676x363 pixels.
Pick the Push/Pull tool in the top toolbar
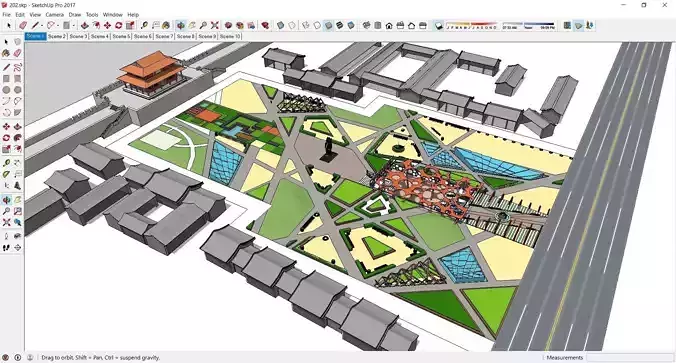pyautogui.click(x=84, y=25)
